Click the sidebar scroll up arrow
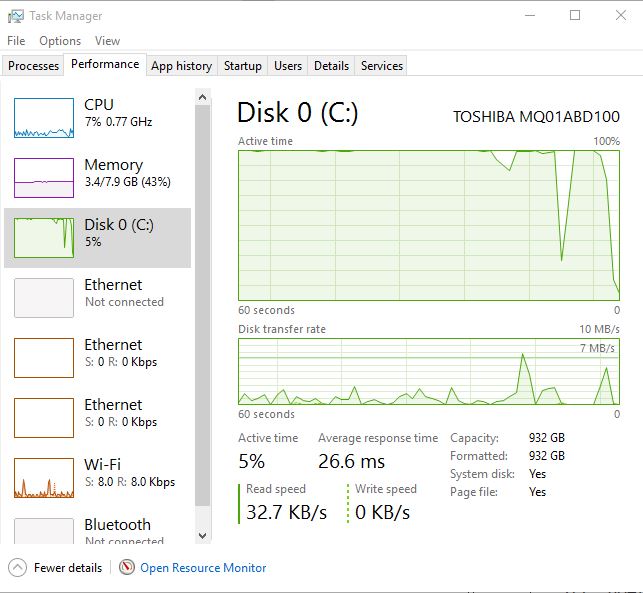The height and width of the screenshot is (593, 643). point(203,97)
